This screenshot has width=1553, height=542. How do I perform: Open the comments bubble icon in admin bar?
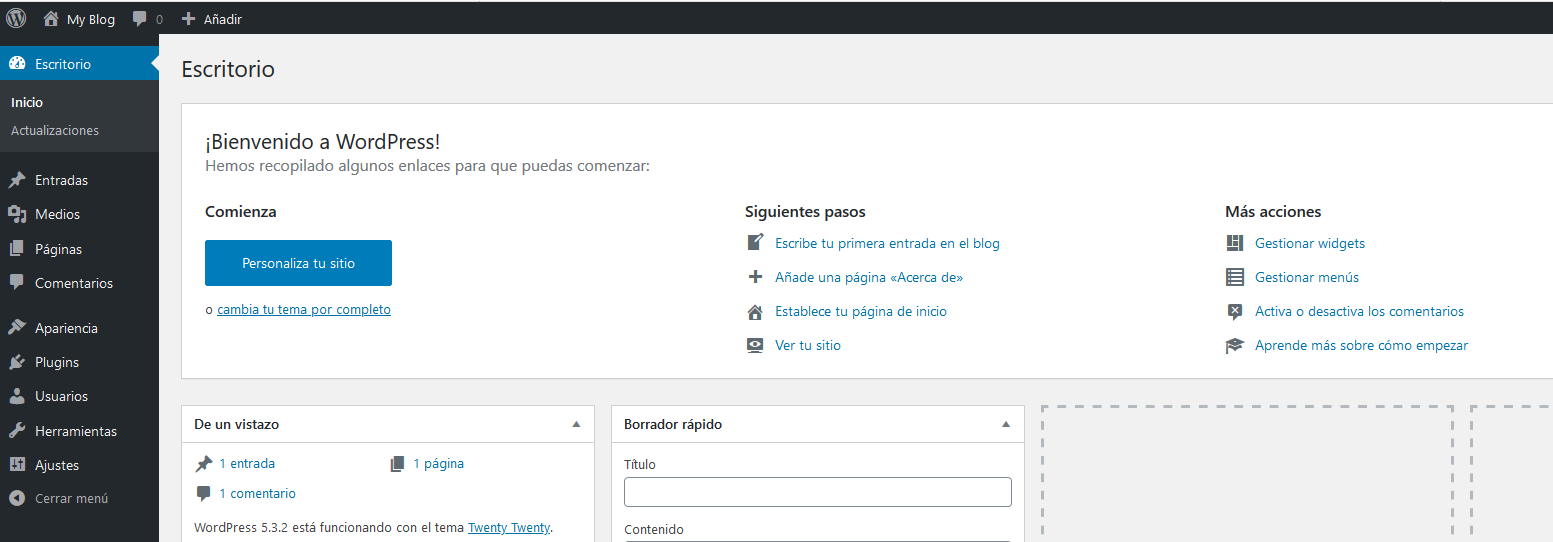tap(140, 19)
